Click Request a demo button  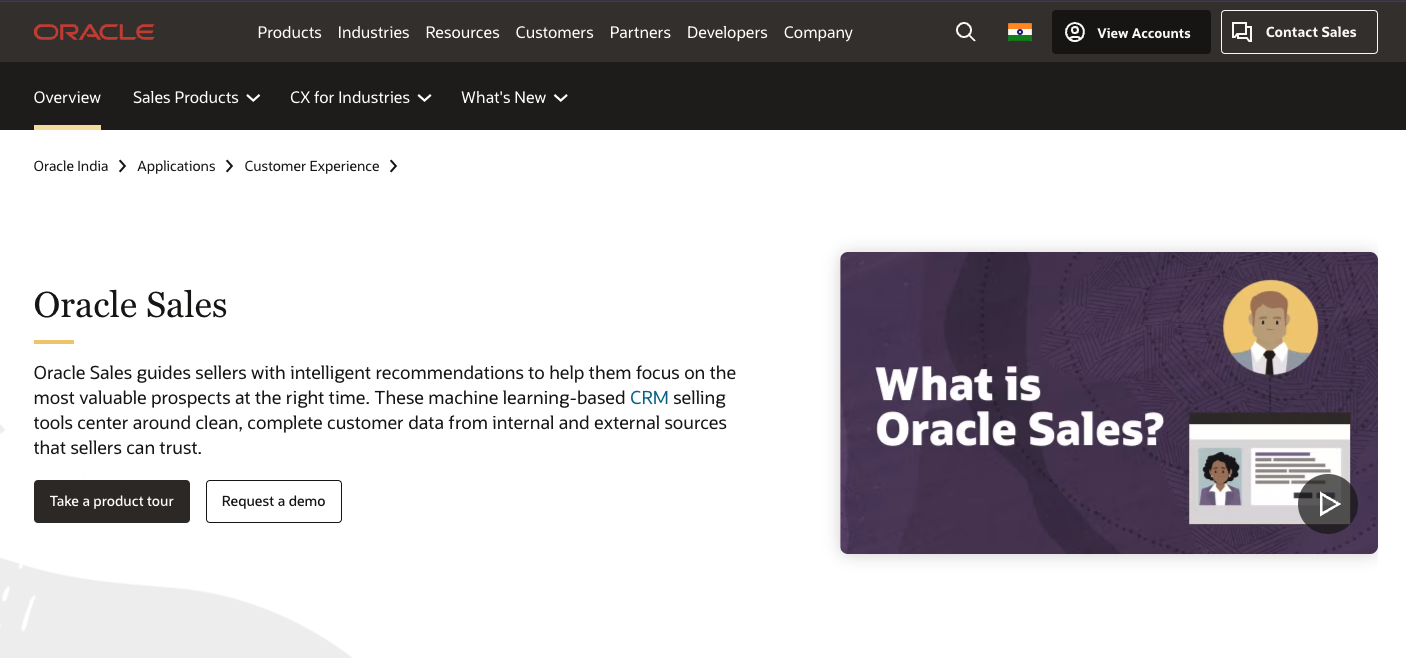coord(274,501)
